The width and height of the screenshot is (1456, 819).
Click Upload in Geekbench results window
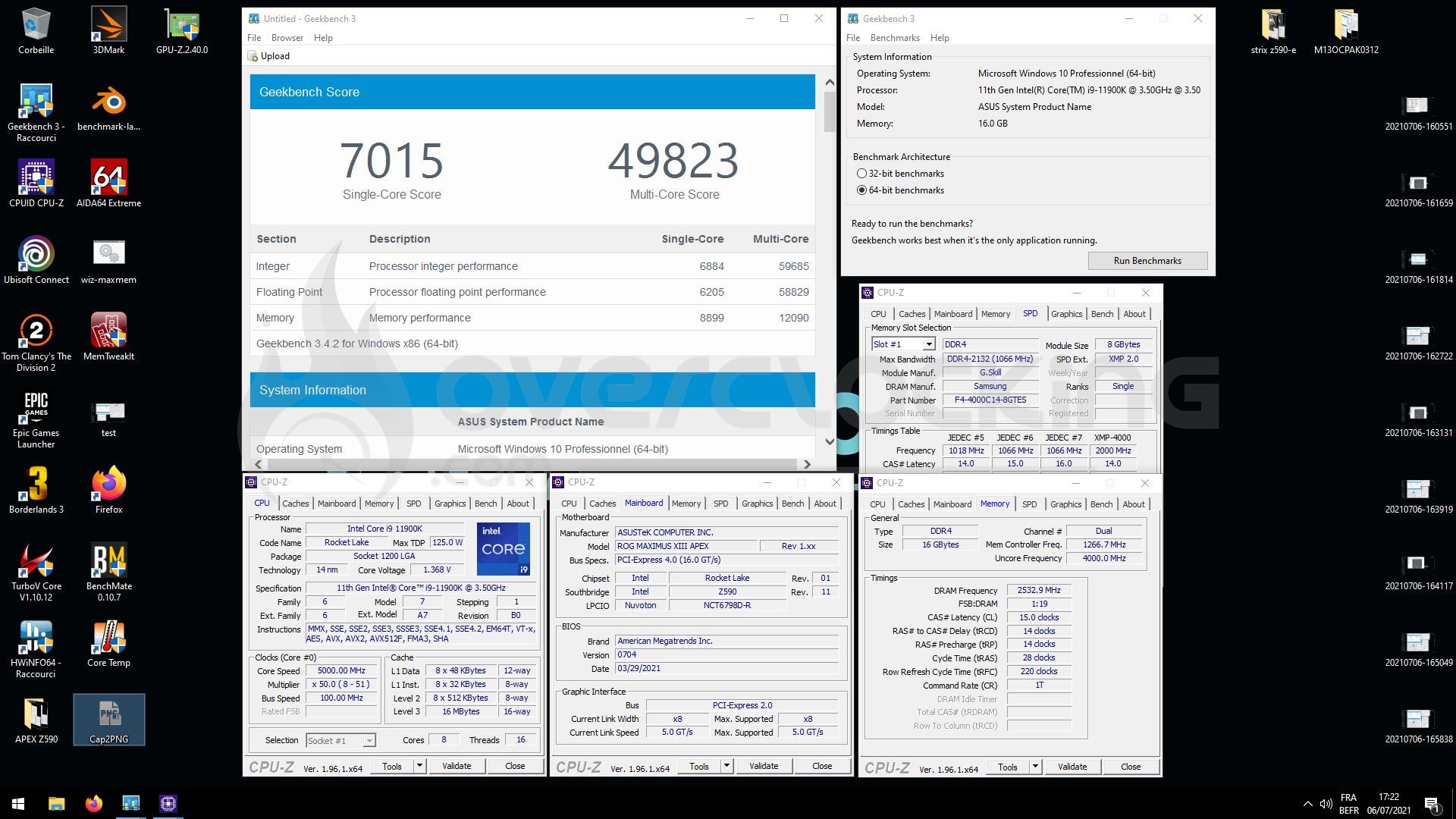(x=268, y=56)
